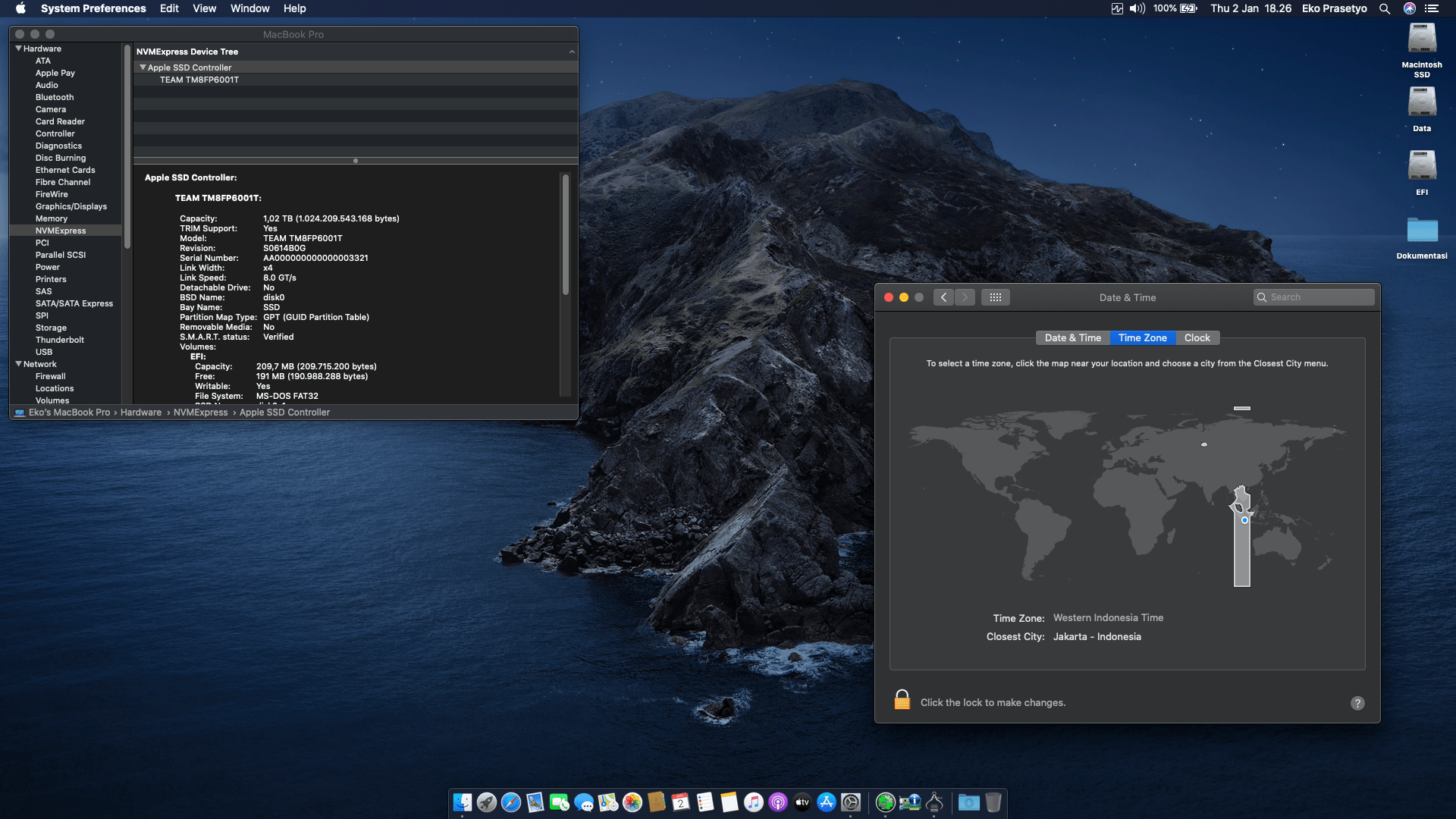Image resolution: width=1456 pixels, height=819 pixels.
Task: Click the battery status in menu bar
Action: tap(1175, 8)
